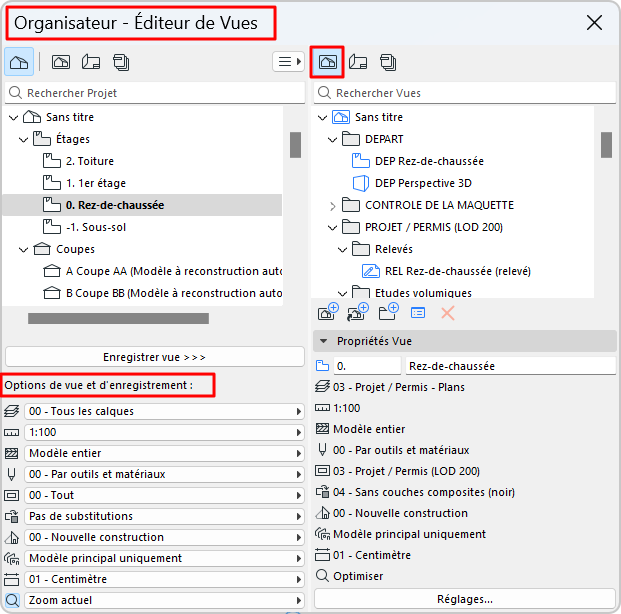Open the view settings icon beside delete

coord(418,312)
